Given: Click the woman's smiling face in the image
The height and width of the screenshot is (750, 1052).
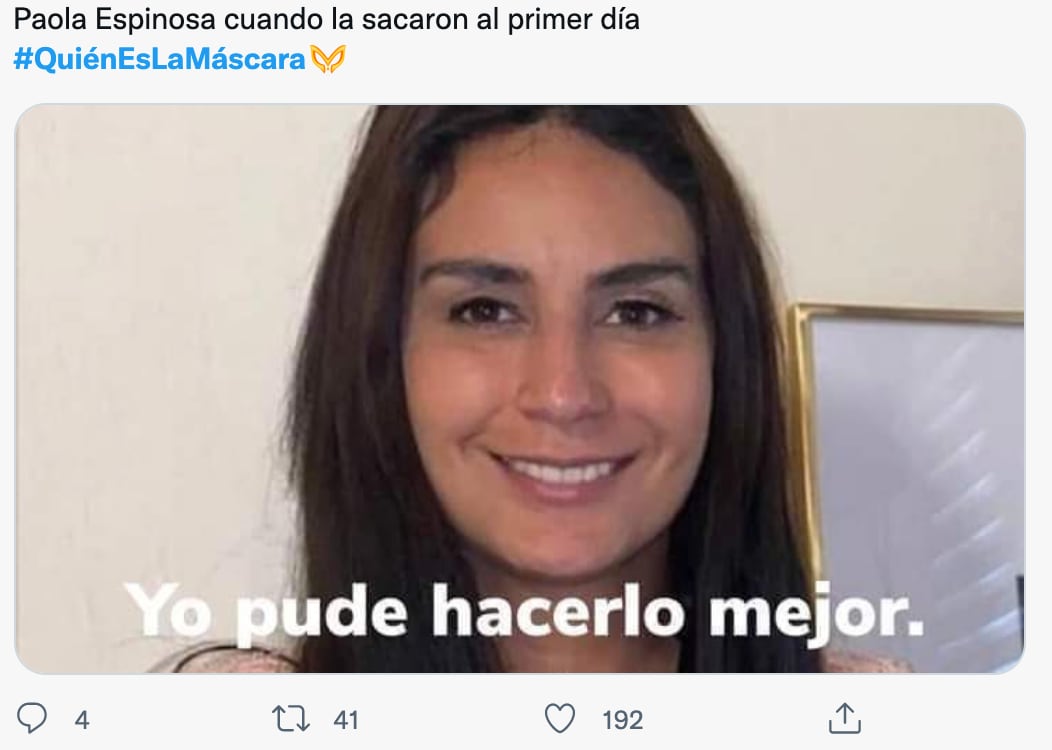Looking at the screenshot, I should pyautogui.click(x=557, y=362).
